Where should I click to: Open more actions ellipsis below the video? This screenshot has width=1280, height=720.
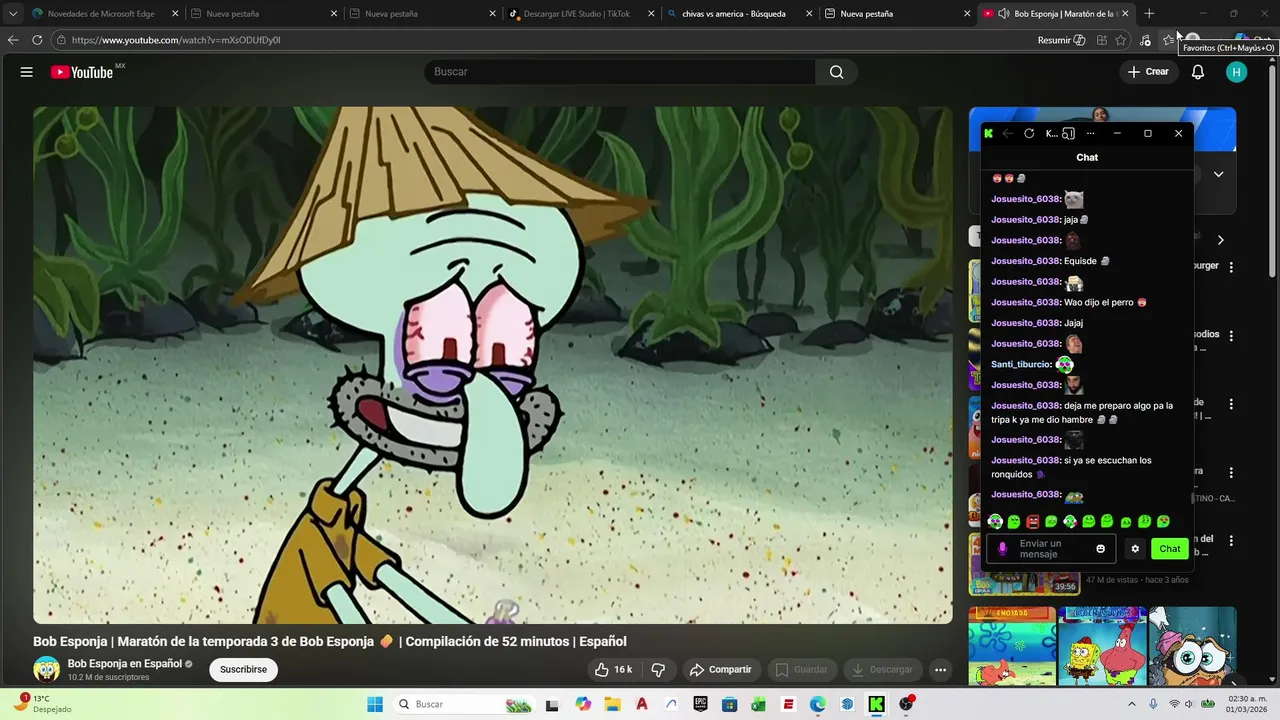(x=940, y=669)
